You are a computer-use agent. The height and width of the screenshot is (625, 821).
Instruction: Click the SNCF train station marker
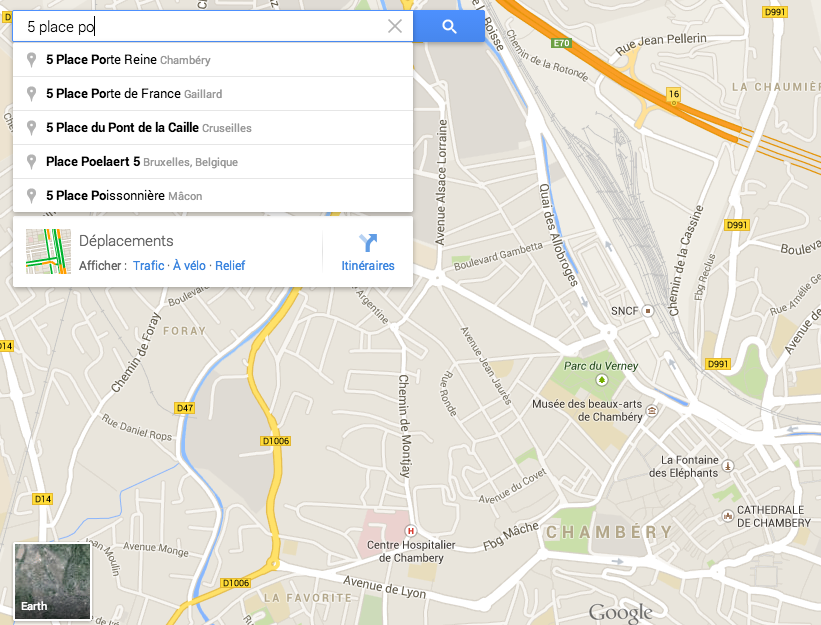[648, 311]
